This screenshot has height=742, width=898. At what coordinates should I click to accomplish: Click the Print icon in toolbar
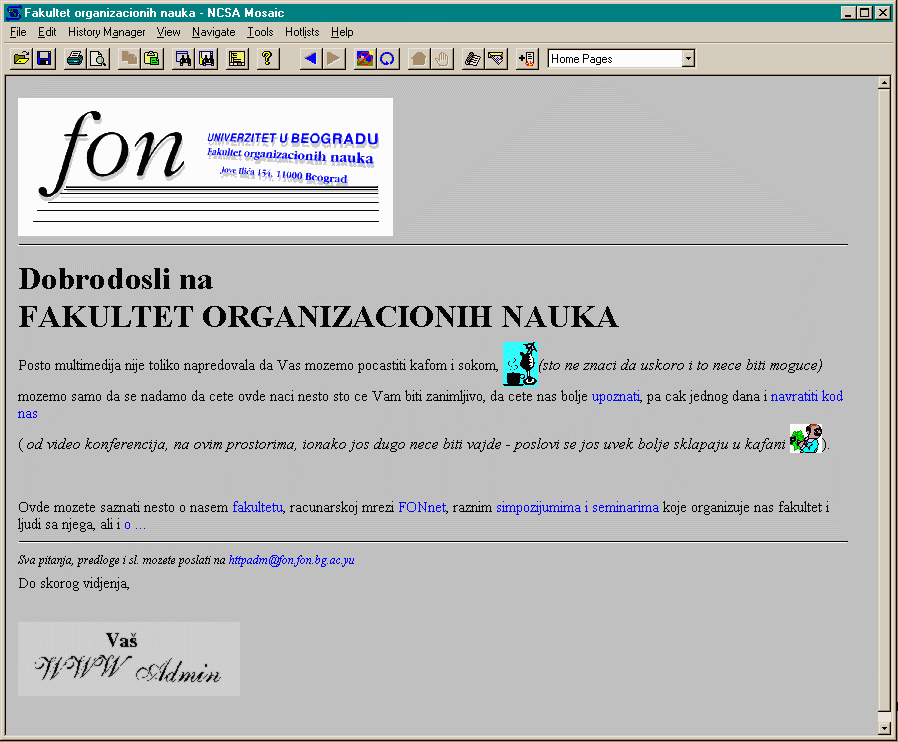click(75, 58)
